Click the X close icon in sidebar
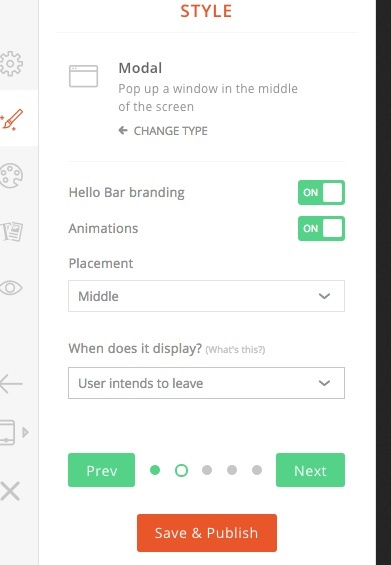This screenshot has width=391, height=565. [10, 491]
